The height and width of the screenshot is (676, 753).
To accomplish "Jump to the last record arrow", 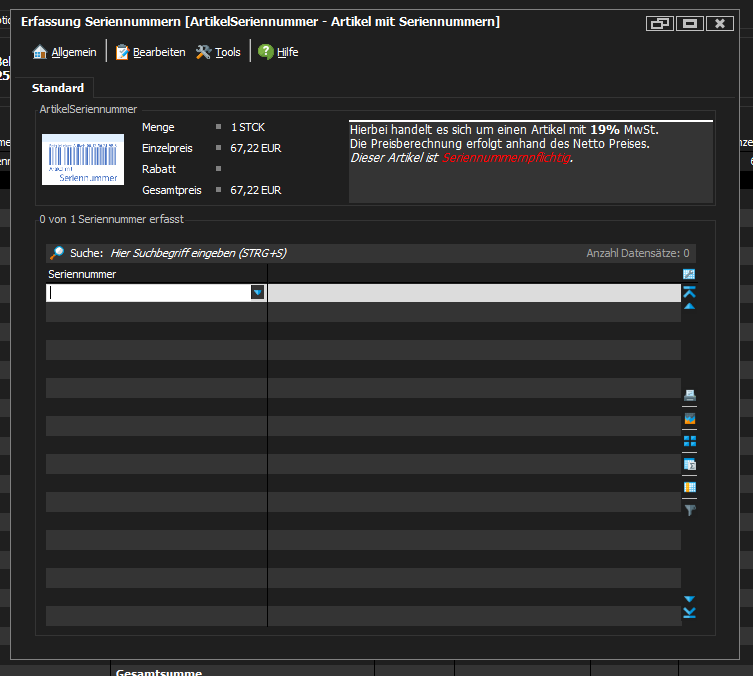I will 689,613.
